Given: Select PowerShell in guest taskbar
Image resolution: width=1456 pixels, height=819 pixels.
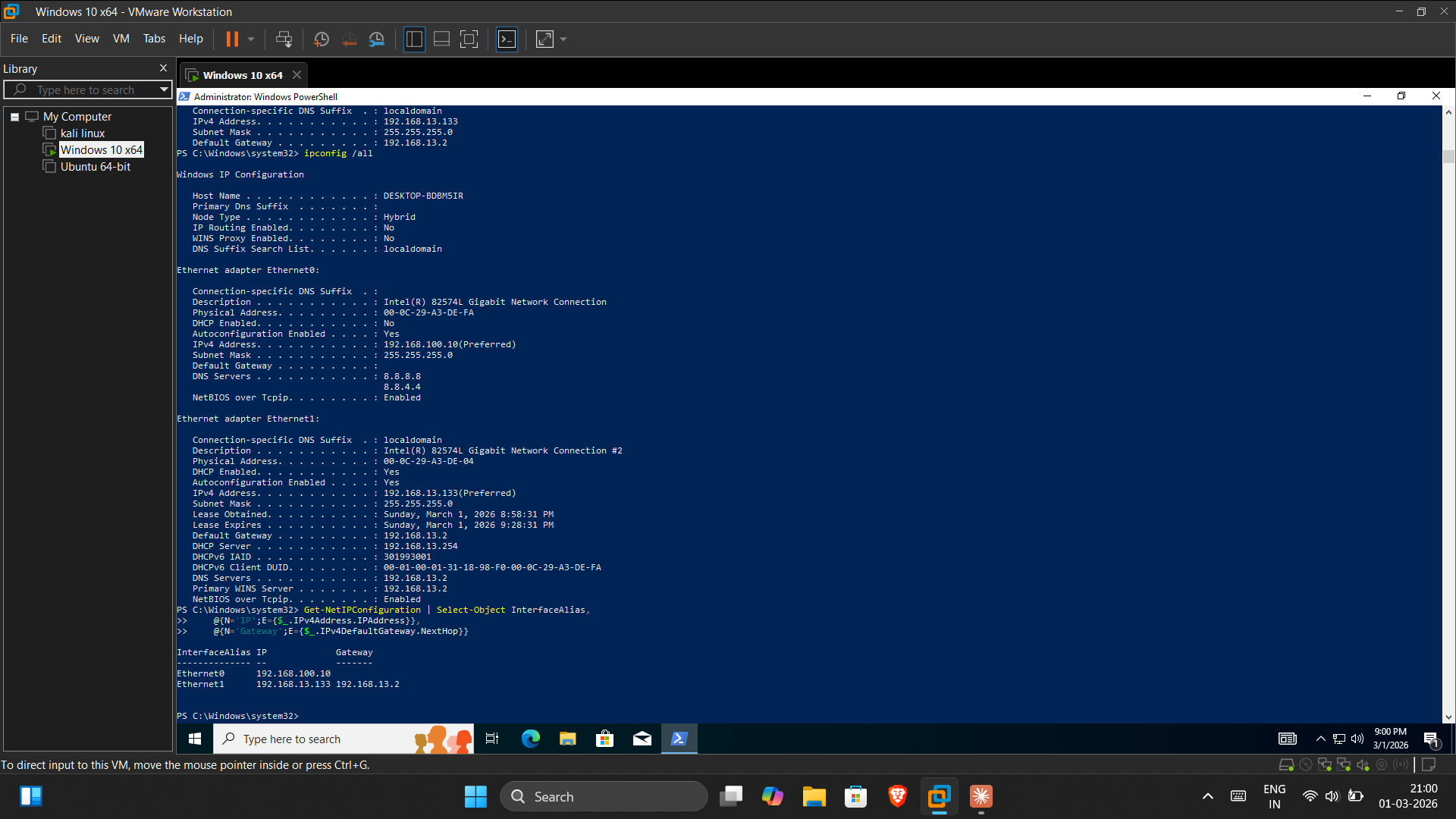Looking at the screenshot, I should pos(679,739).
